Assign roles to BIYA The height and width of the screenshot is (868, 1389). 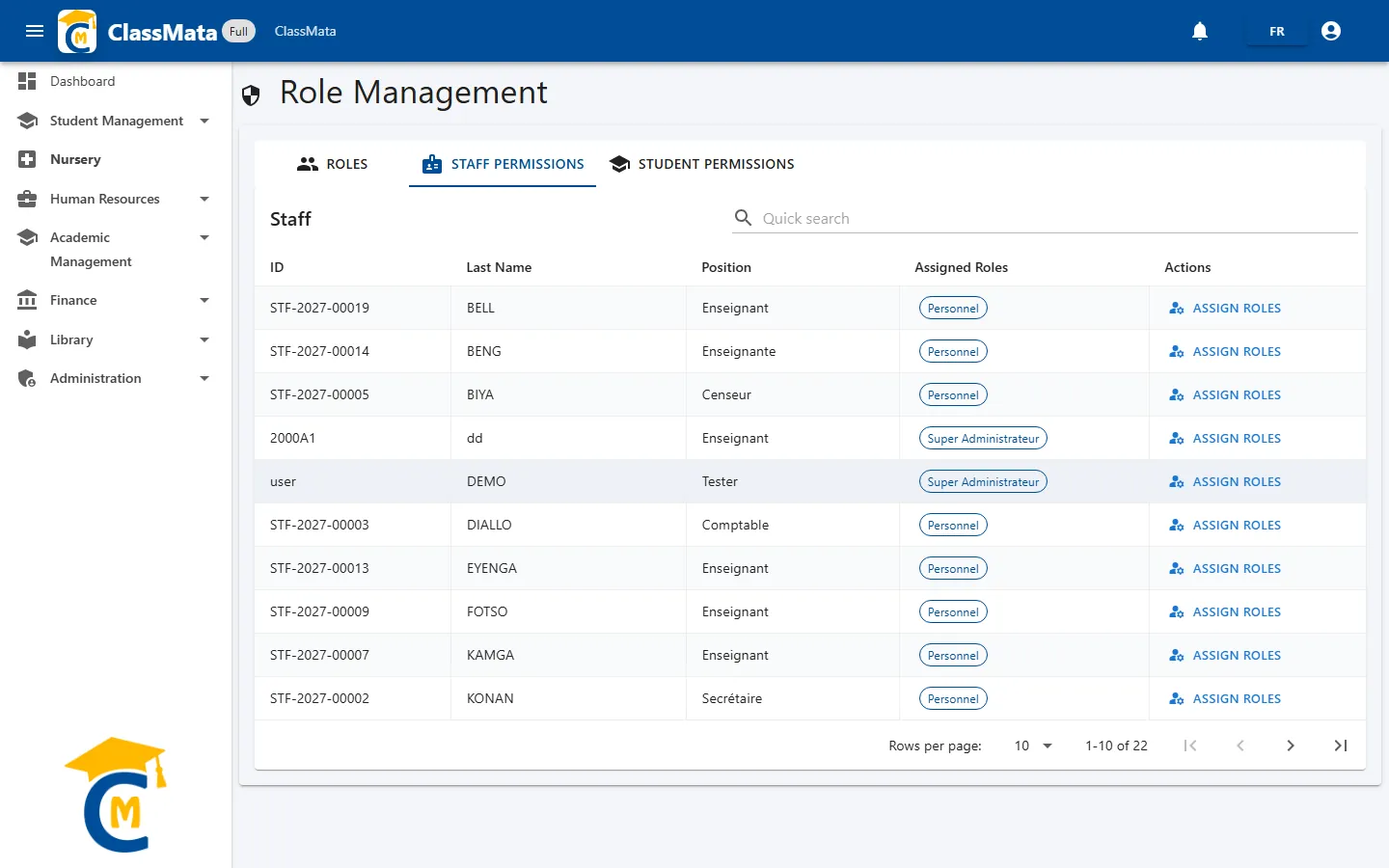tap(1225, 394)
